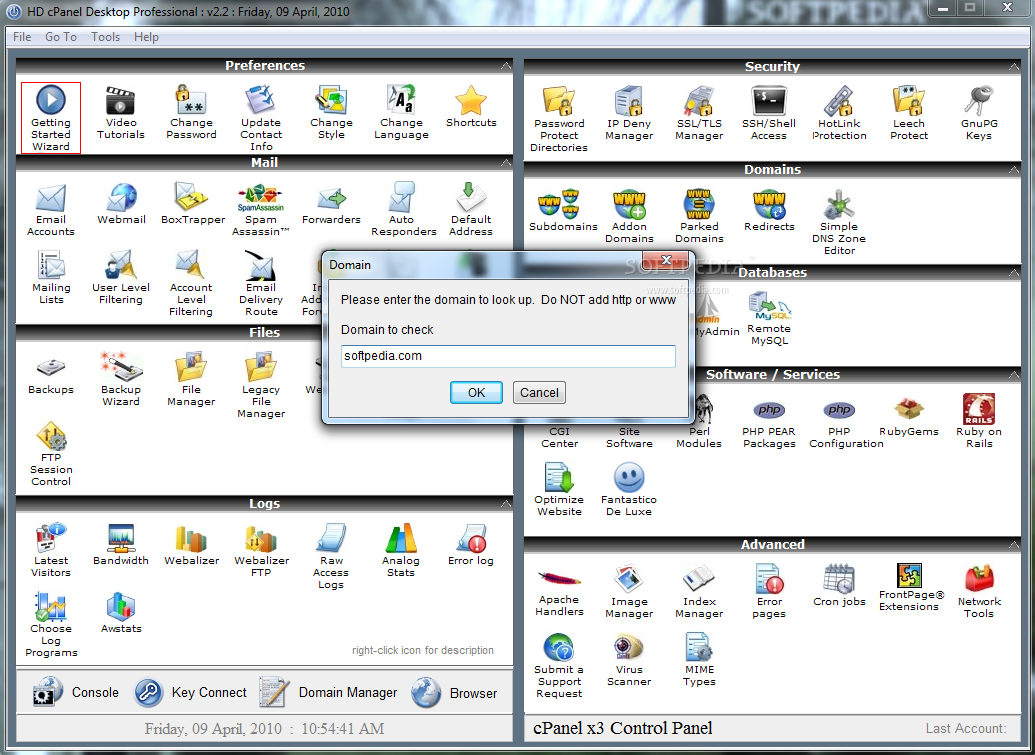Collapse the Domains section
The image size is (1035, 755).
pos(1013,170)
